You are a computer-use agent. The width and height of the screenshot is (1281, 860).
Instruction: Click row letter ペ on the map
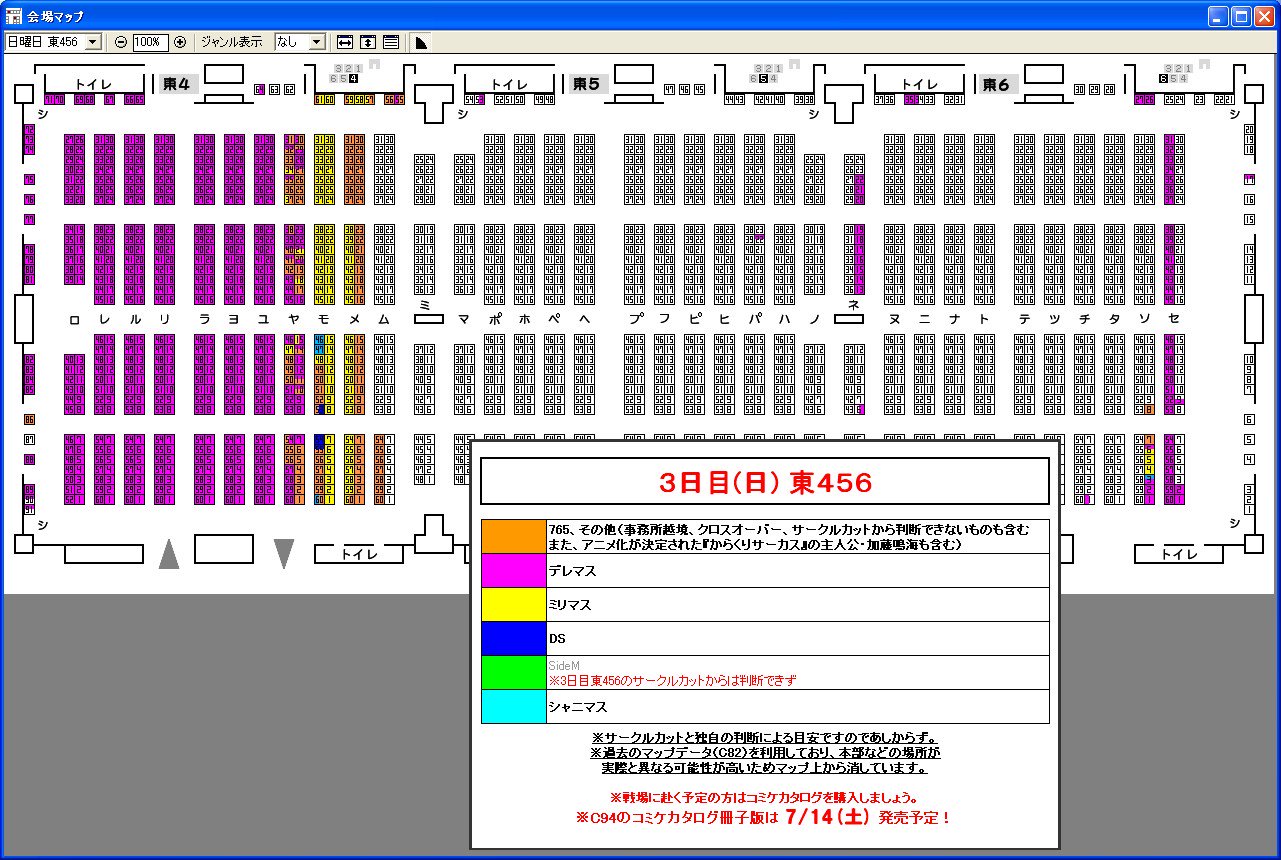(555, 319)
